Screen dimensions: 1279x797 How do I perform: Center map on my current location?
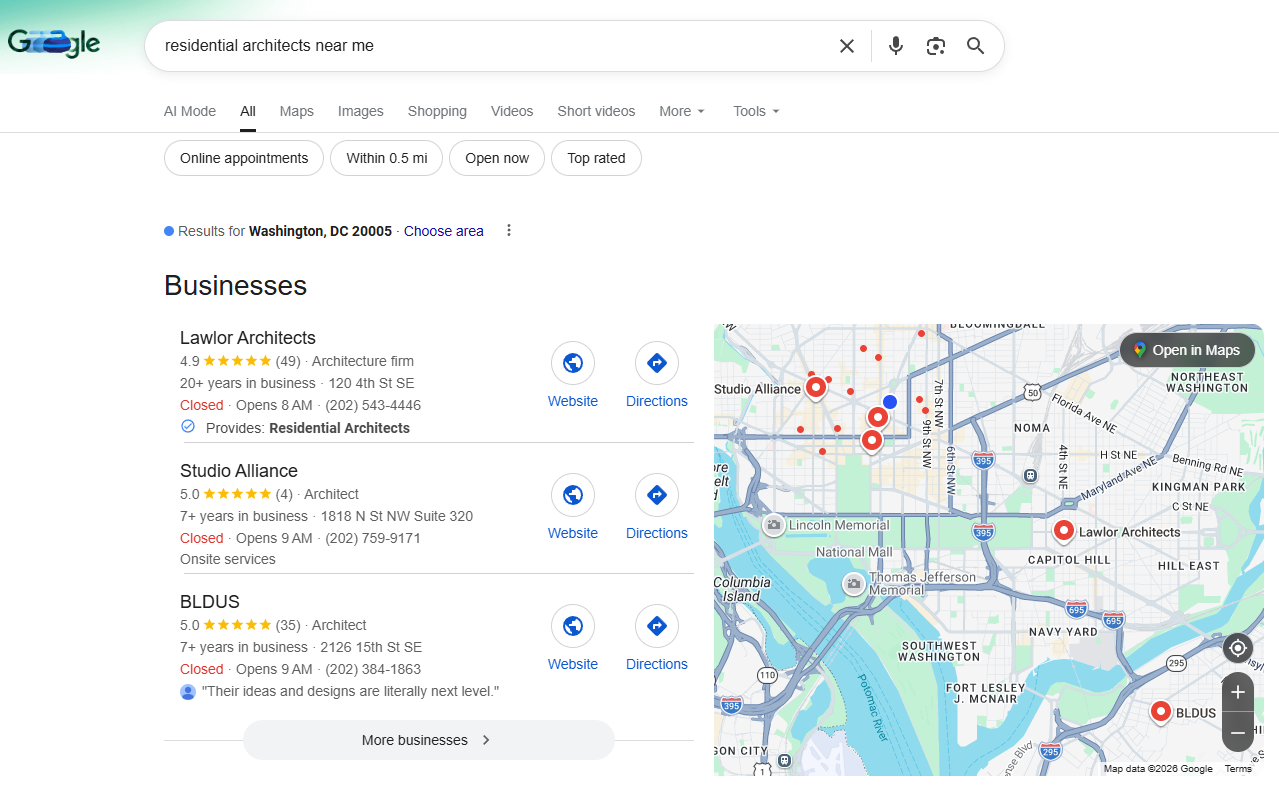pyautogui.click(x=1237, y=648)
